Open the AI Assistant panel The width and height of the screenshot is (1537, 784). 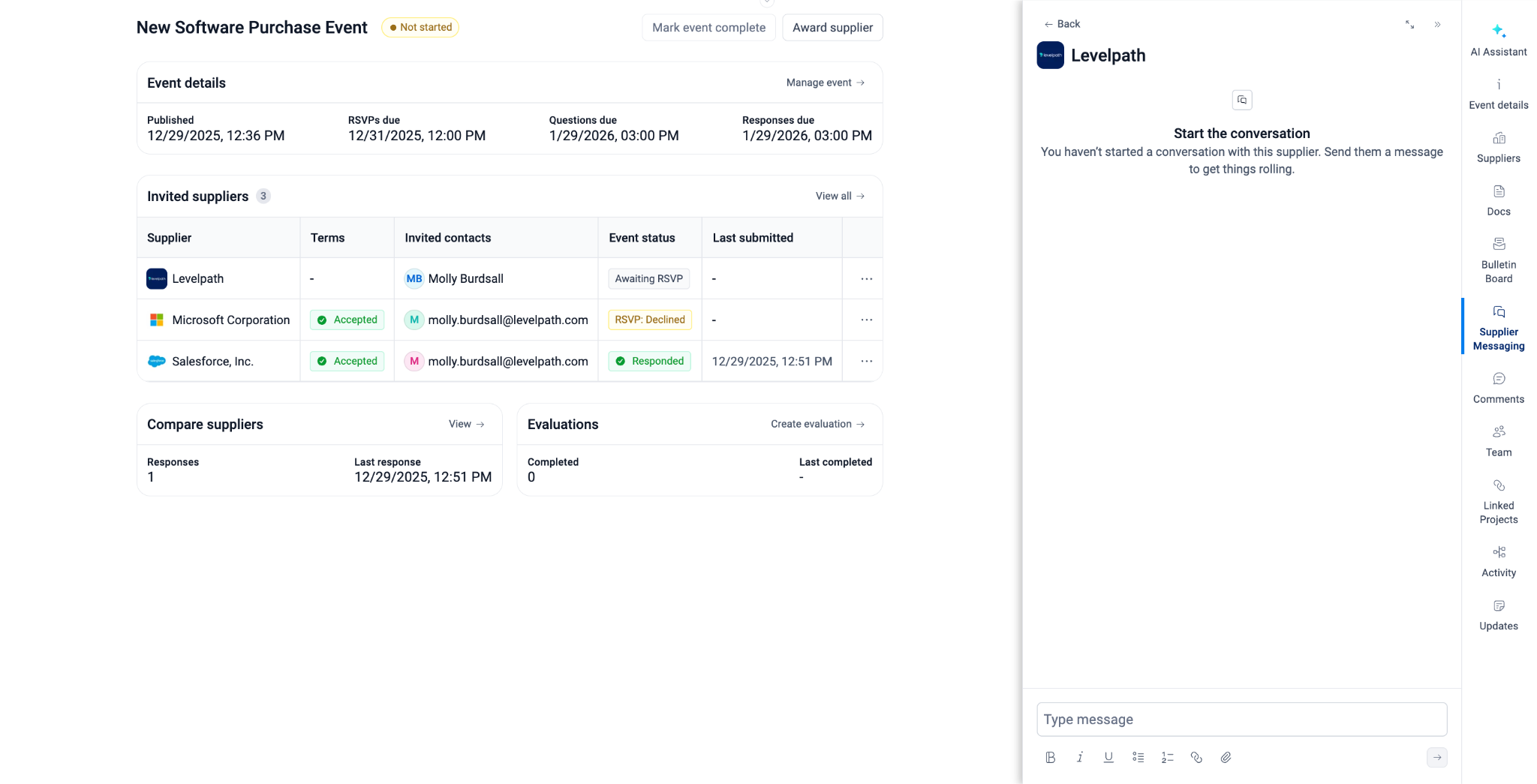click(1498, 40)
